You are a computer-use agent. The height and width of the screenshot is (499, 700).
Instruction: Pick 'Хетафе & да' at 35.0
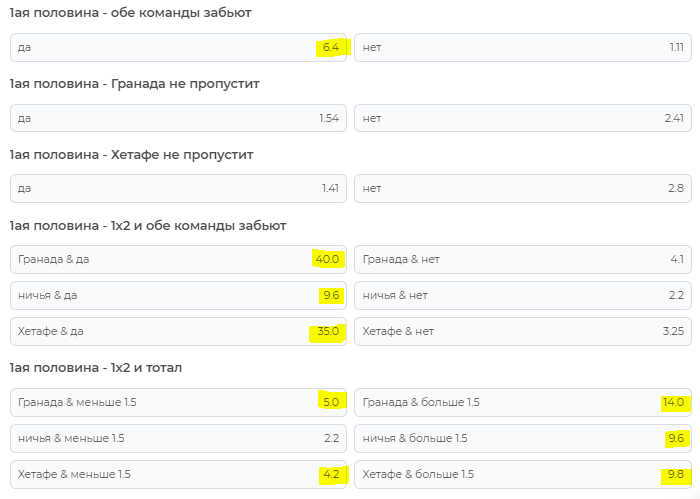tap(178, 331)
